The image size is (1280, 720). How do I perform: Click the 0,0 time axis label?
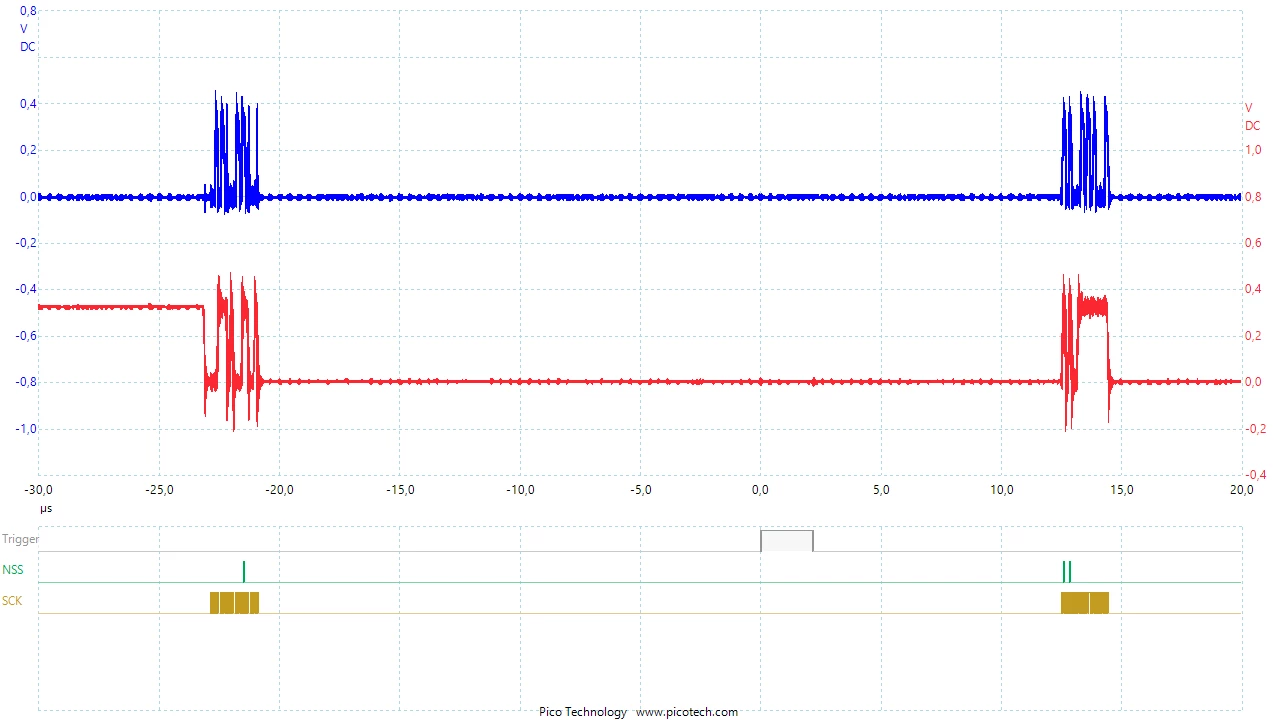point(760,490)
